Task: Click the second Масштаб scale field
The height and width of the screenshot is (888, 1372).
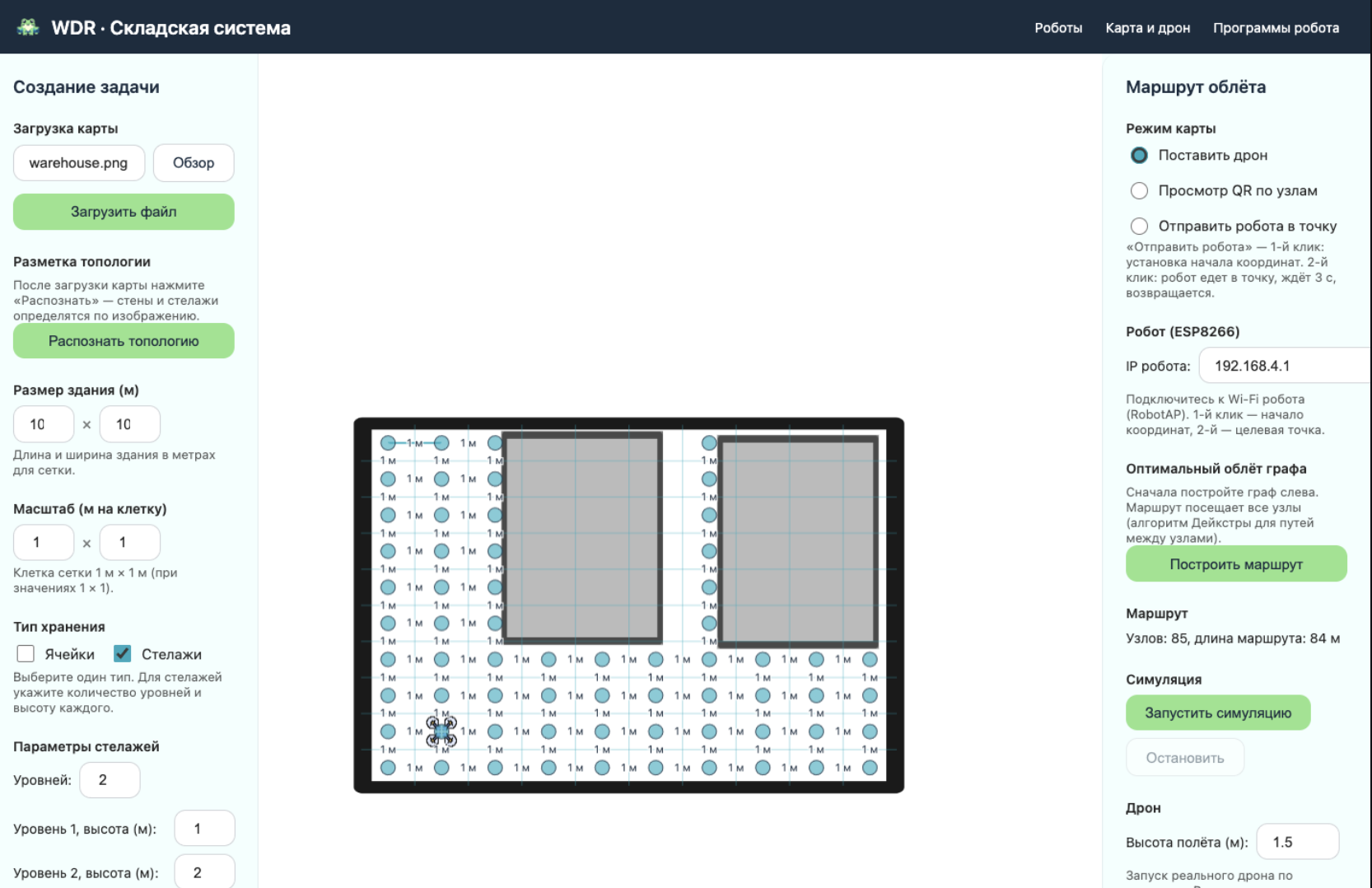Action: coord(130,542)
